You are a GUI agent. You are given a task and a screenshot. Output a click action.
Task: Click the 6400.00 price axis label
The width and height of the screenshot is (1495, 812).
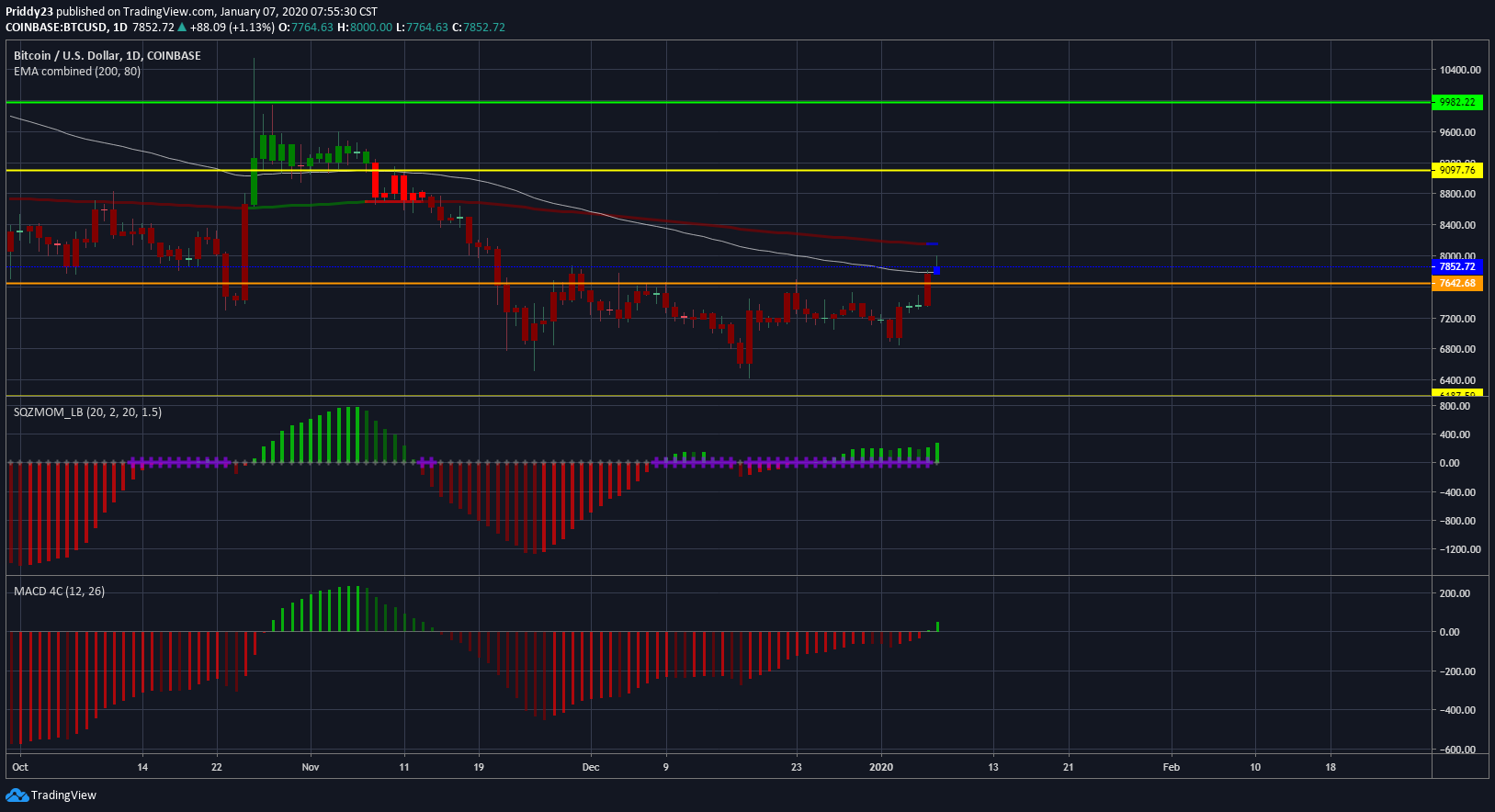click(x=1458, y=380)
